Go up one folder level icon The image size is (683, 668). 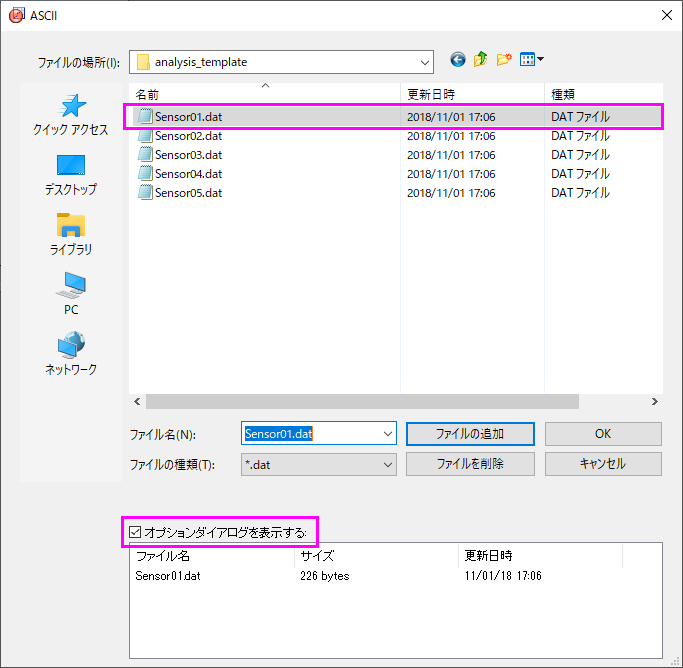click(480, 59)
